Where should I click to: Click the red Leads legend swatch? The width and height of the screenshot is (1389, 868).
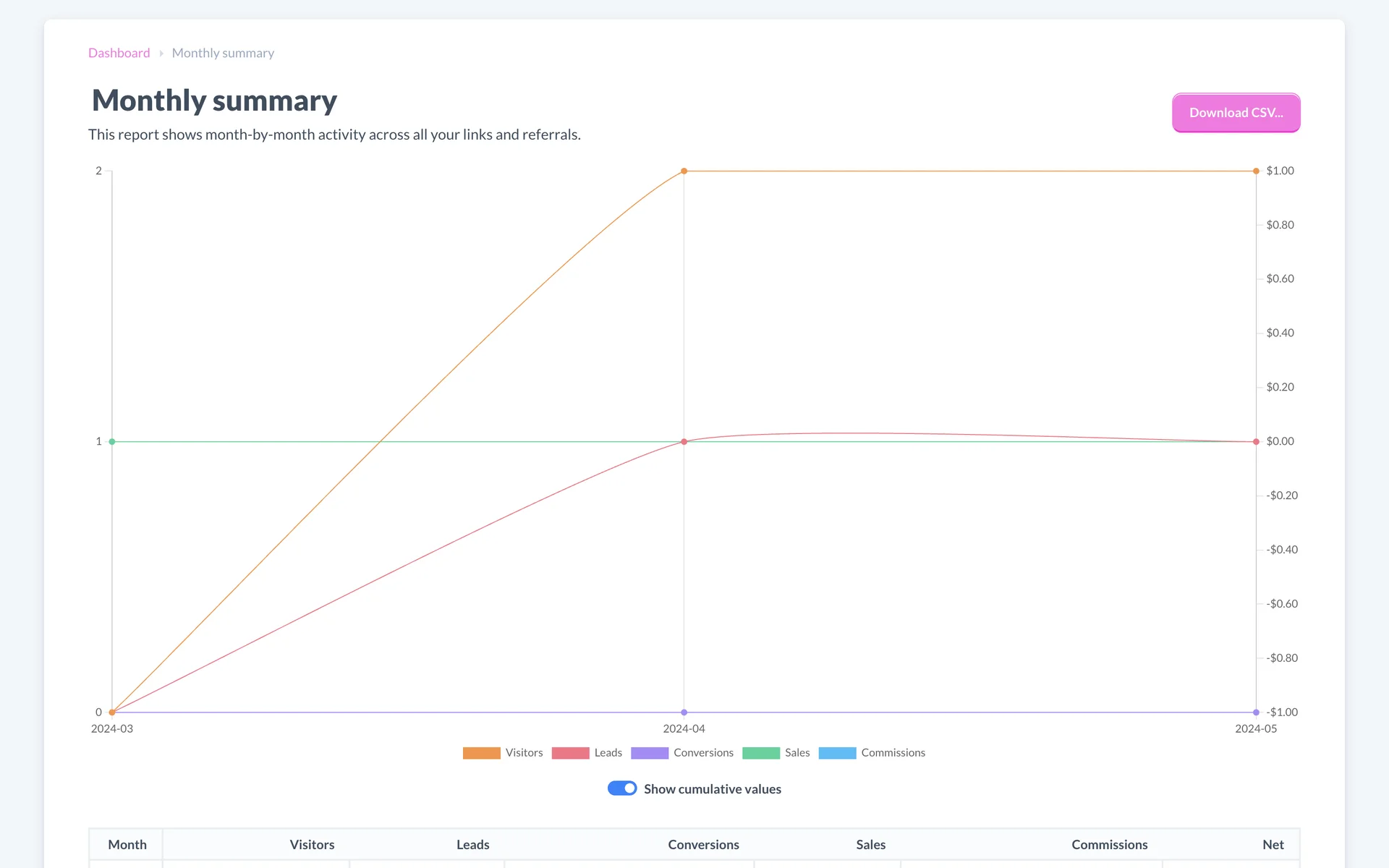coord(570,753)
